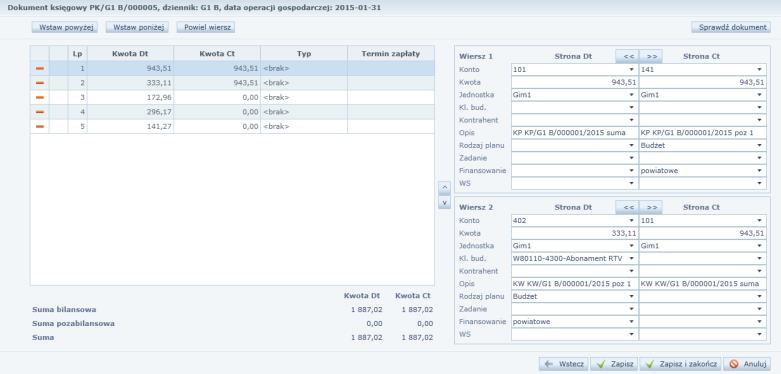Click Wiersz 2 Kwota Ct field with 943,51

(x=702, y=233)
